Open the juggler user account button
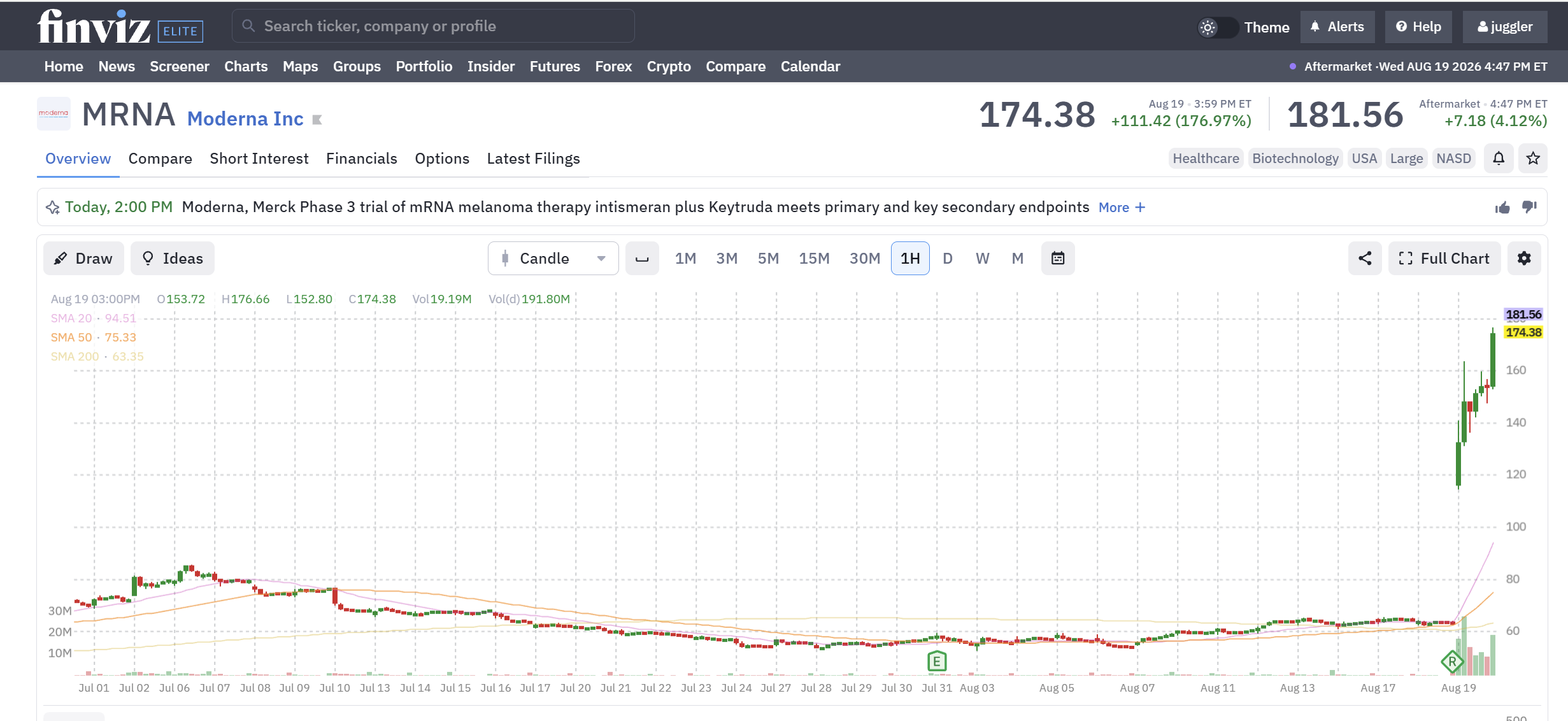Image resolution: width=1568 pixels, height=721 pixels. click(1505, 27)
